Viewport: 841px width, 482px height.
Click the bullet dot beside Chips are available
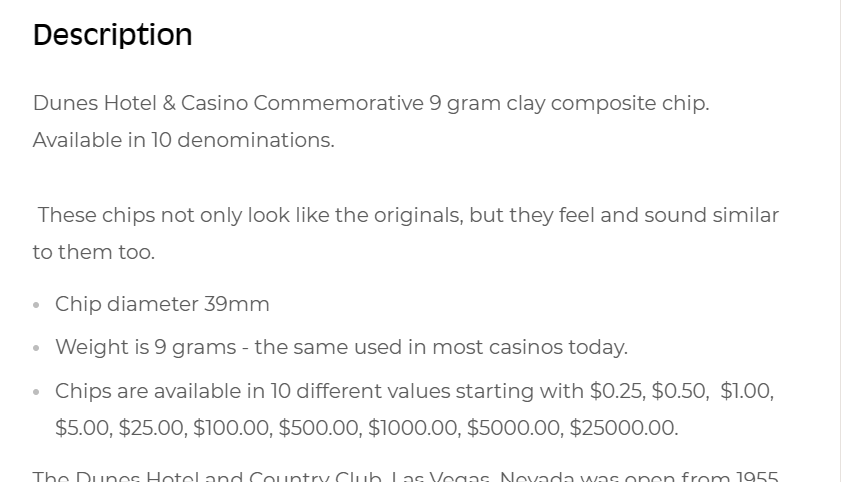click(x=36, y=392)
